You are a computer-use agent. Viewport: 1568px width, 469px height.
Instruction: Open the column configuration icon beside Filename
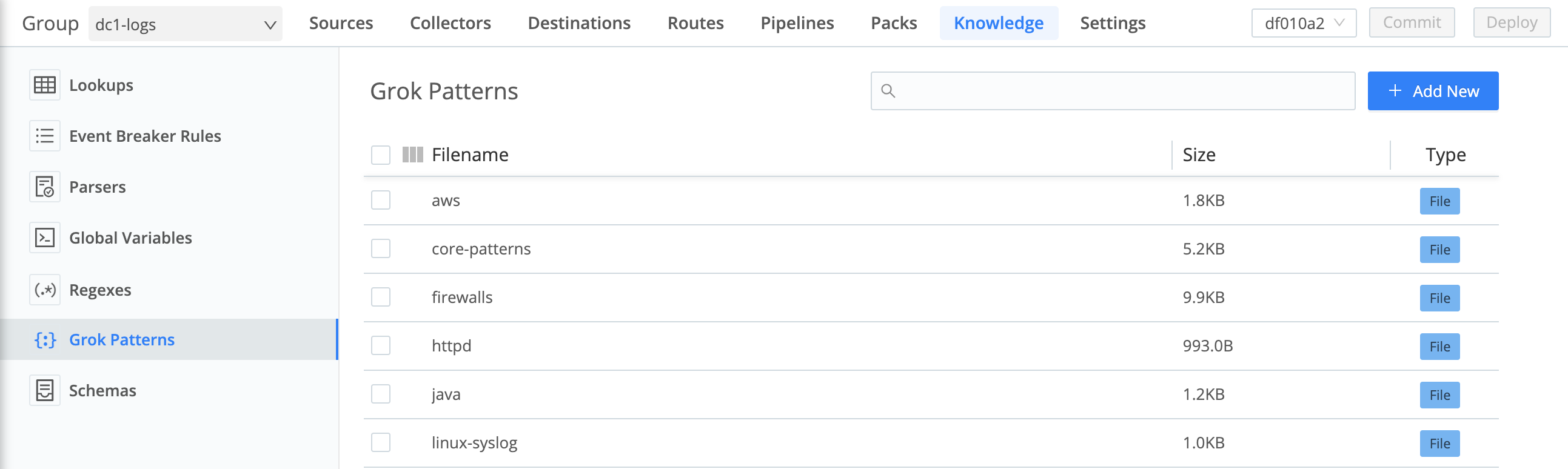point(413,155)
